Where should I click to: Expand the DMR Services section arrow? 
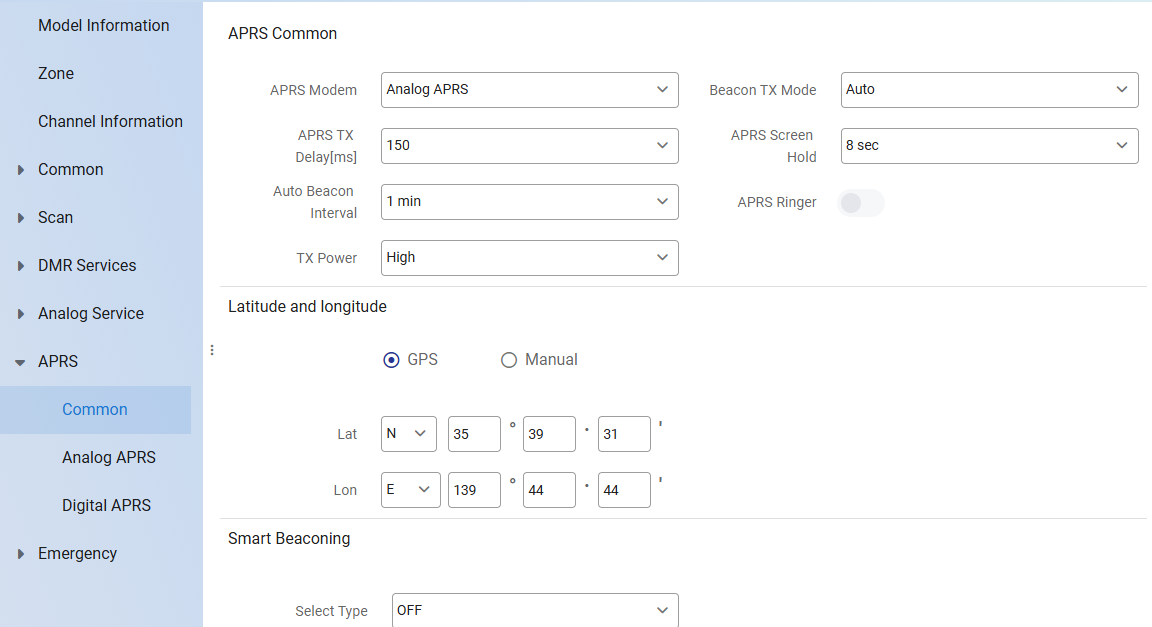click(21, 266)
